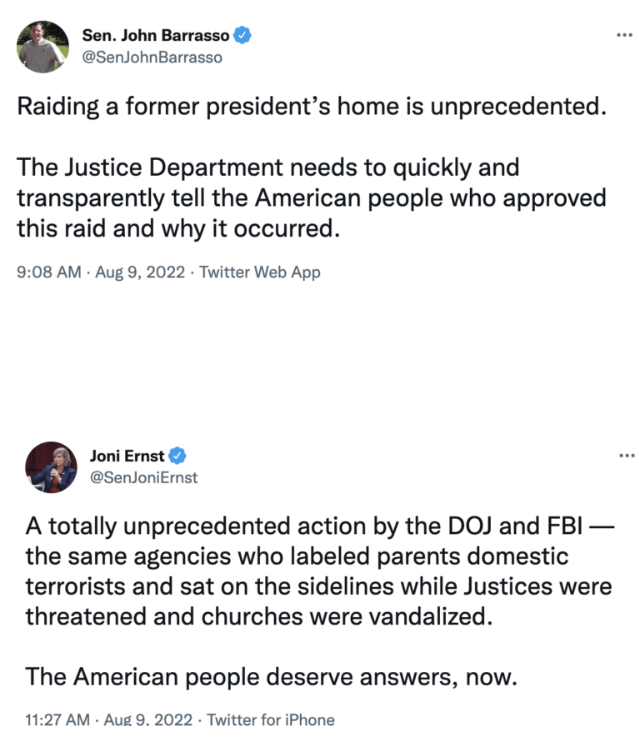Open the 9:08 AM timestamp link
639x743 pixels.
tap(49, 272)
